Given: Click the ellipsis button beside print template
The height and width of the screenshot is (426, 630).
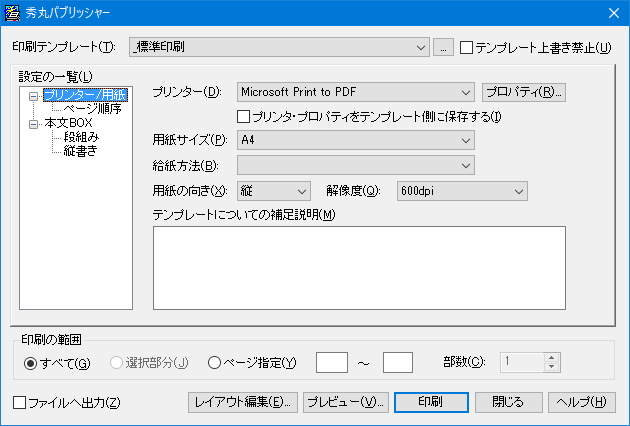Looking at the screenshot, I should 444,47.
